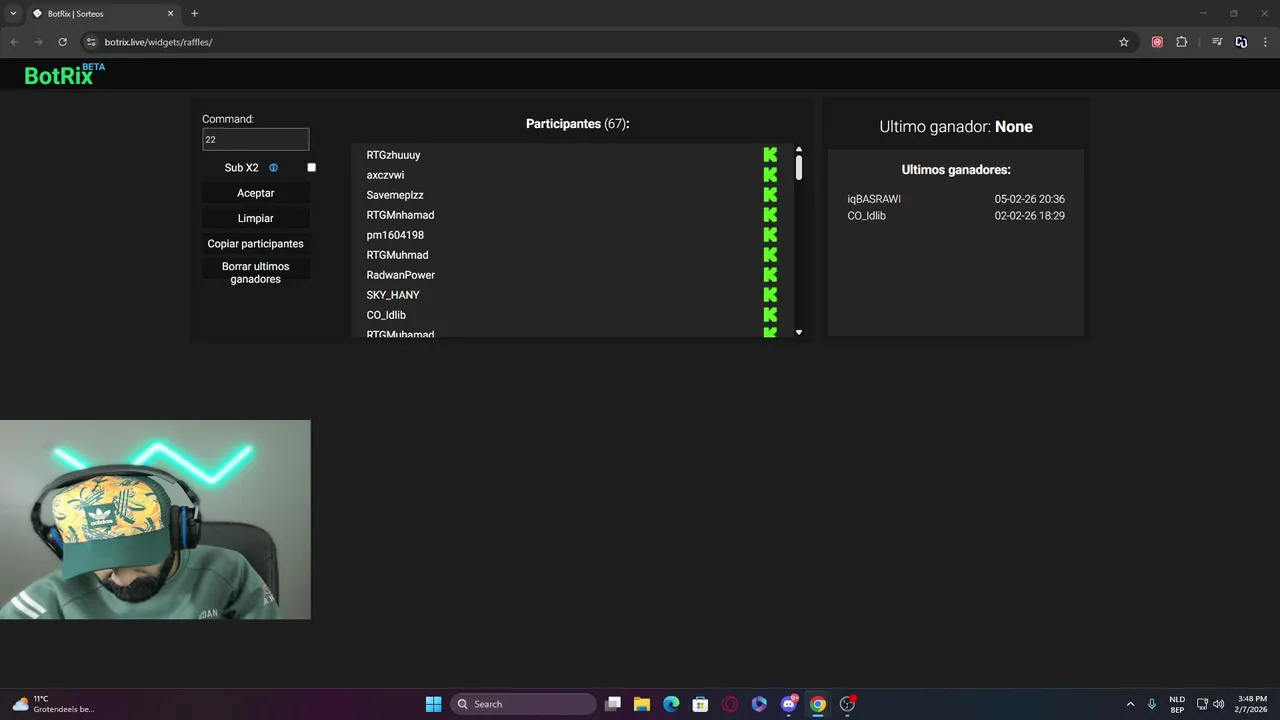Show hidden system tray icons
Image resolution: width=1280 pixels, height=720 pixels.
click(1130, 704)
